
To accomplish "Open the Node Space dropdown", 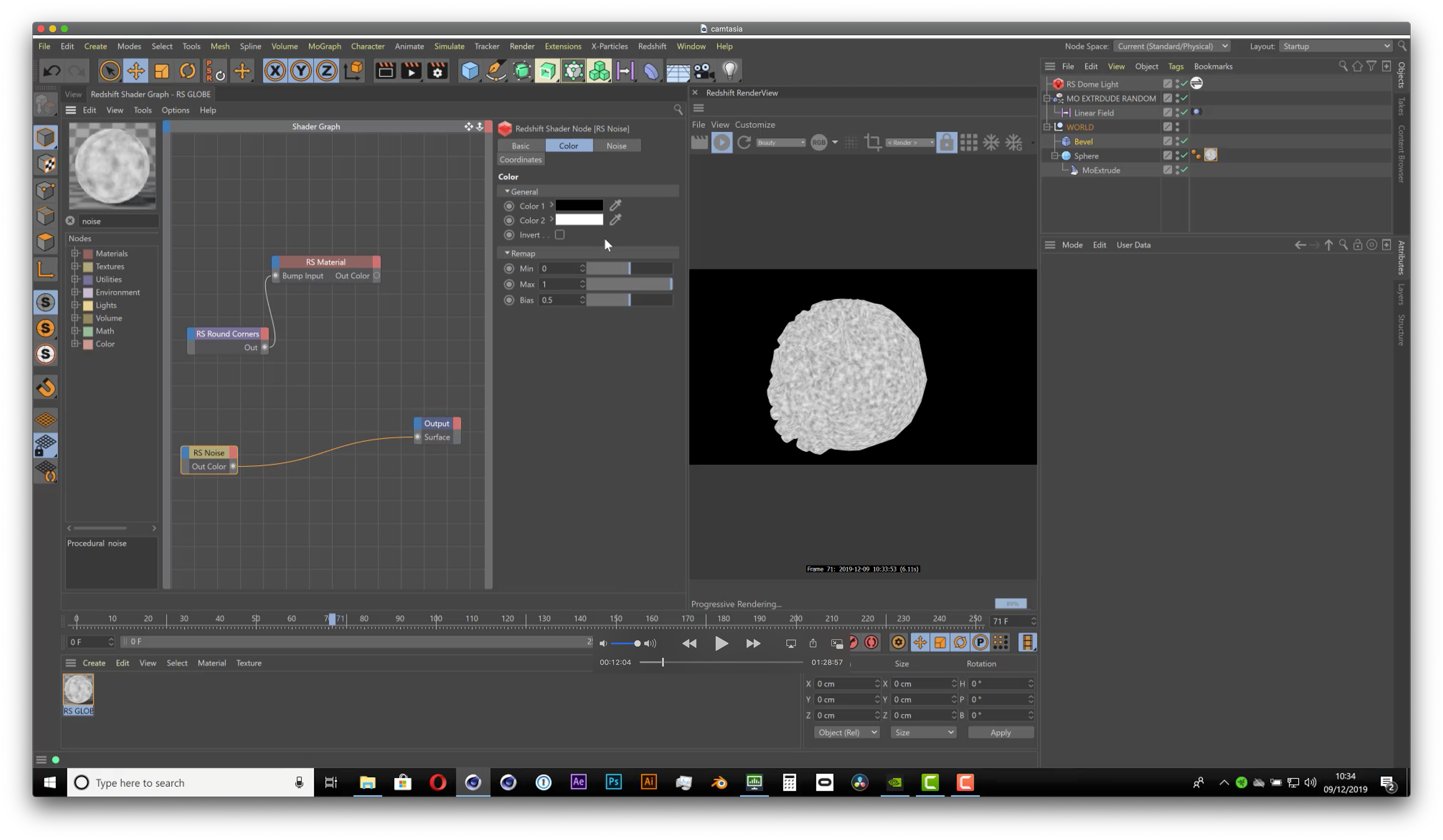I will click(x=1172, y=46).
